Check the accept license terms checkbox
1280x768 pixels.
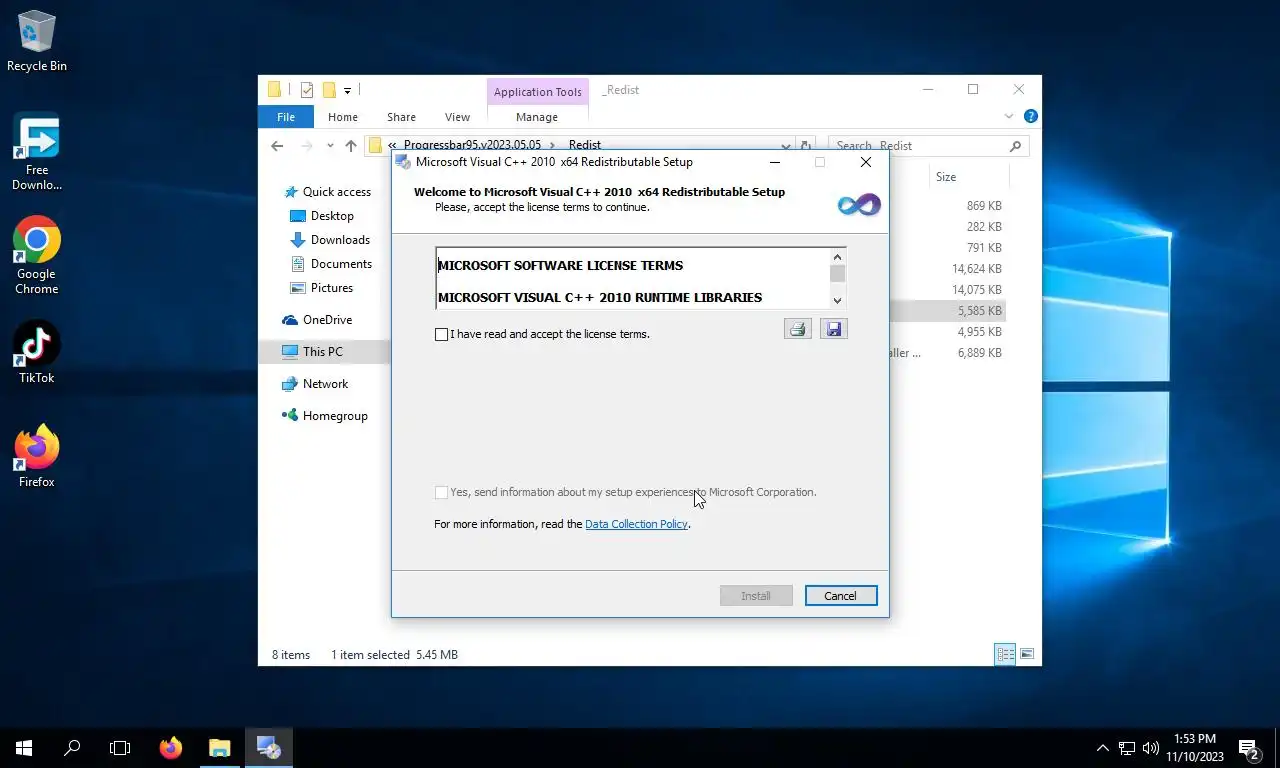point(441,334)
